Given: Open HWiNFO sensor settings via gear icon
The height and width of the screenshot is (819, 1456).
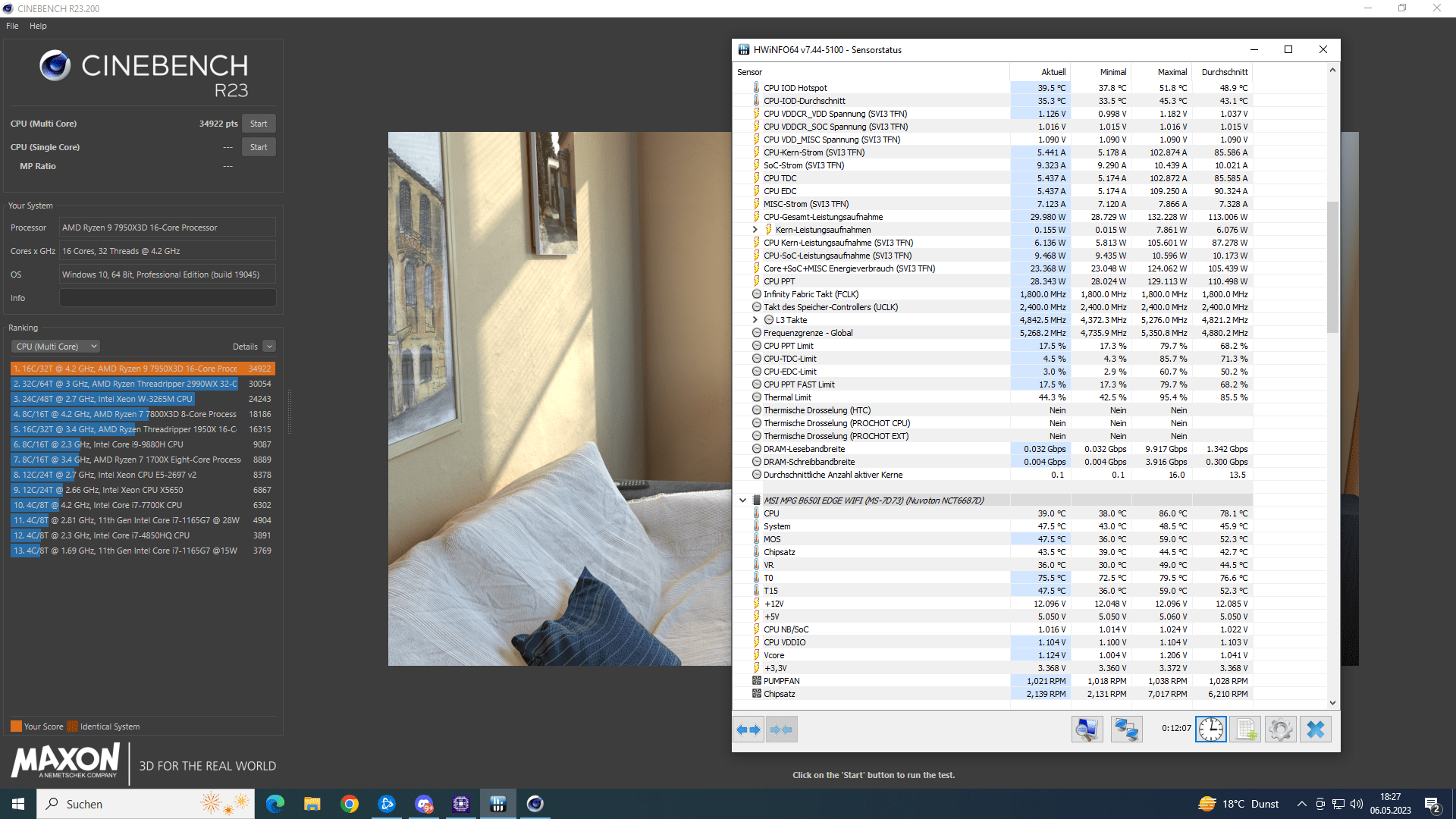Looking at the screenshot, I should [x=1280, y=730].
